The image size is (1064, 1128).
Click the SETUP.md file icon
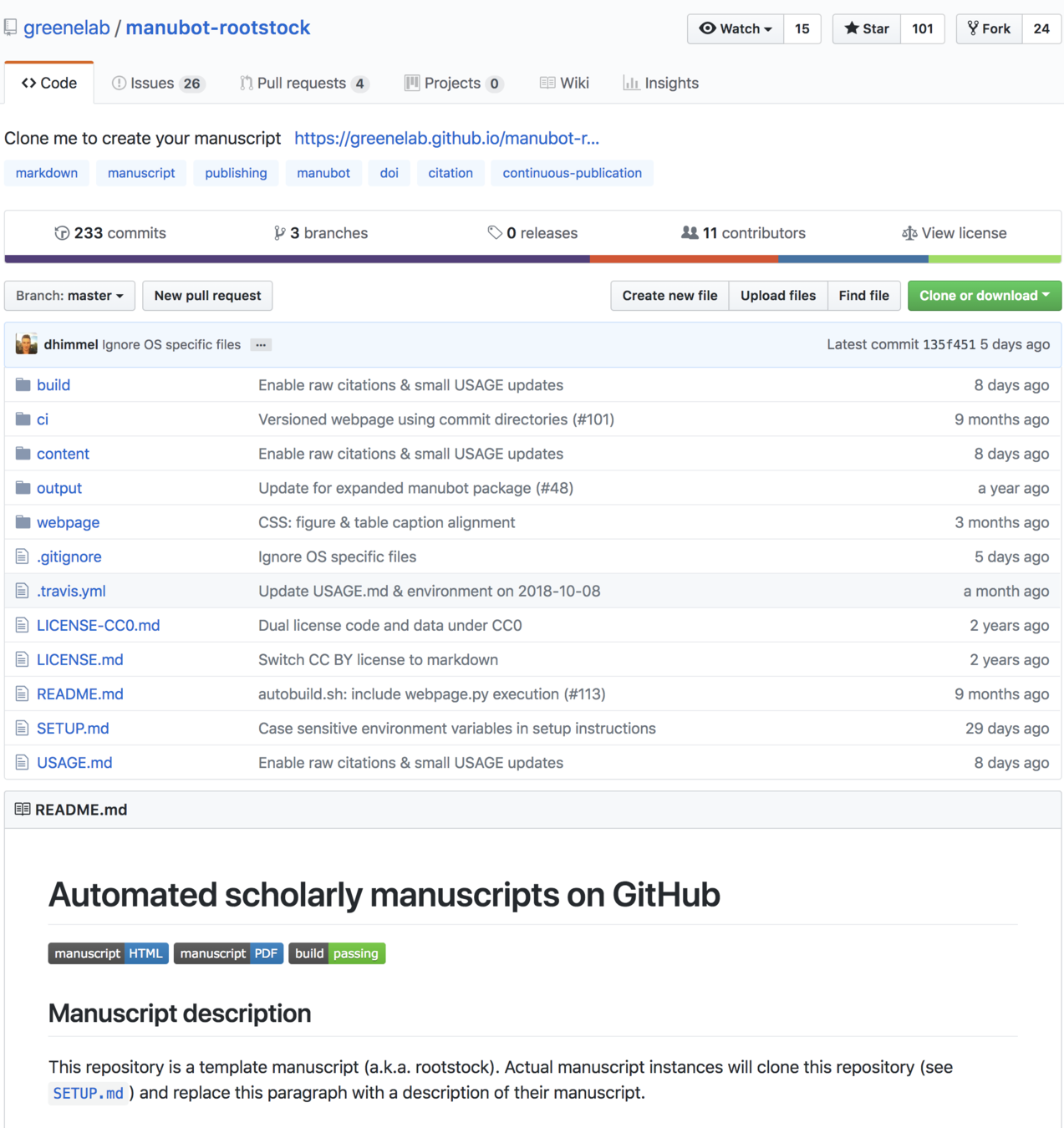coord(23,728)
